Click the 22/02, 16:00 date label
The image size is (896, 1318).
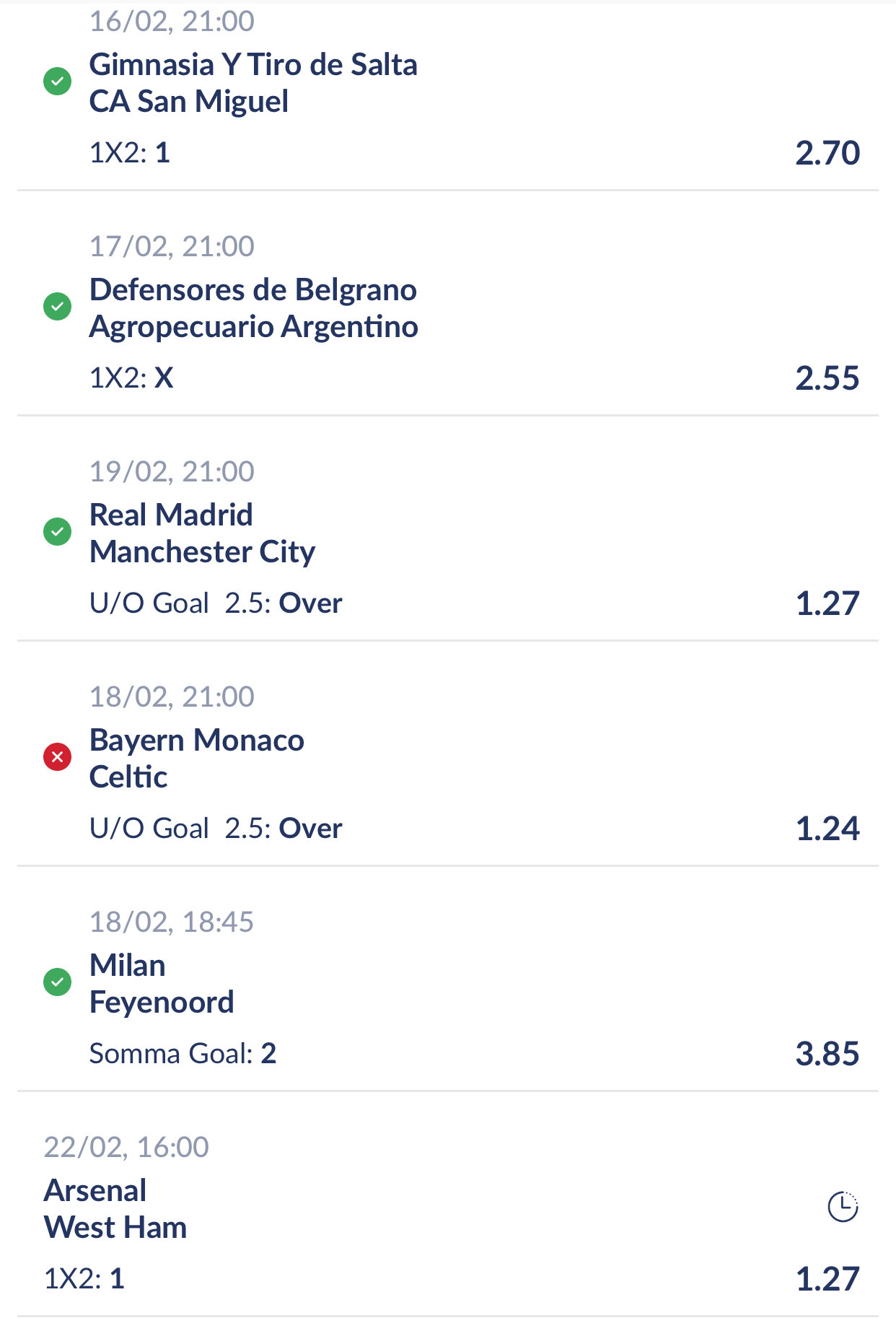coord(126,1147)
